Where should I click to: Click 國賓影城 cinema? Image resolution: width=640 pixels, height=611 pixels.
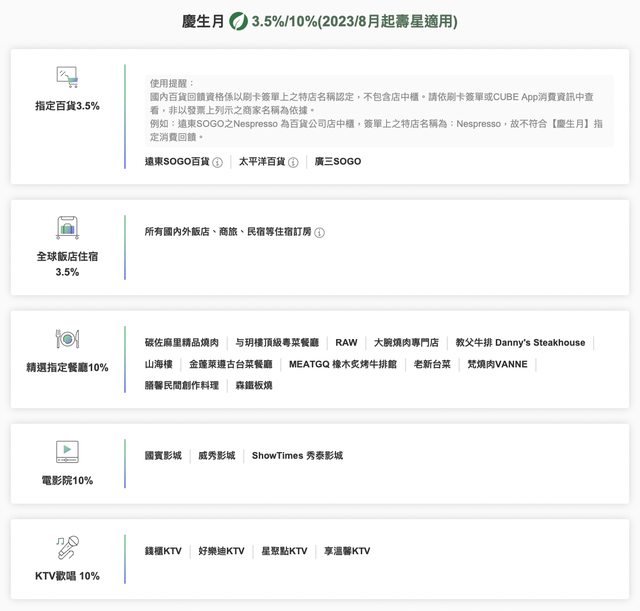(163, 456)
